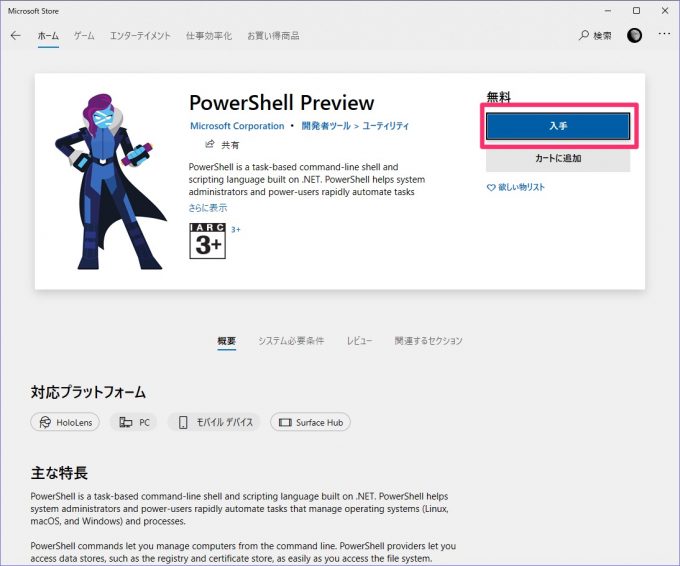Click the 3+ rating link
680x566 pixels.
[x=235, y=229]
